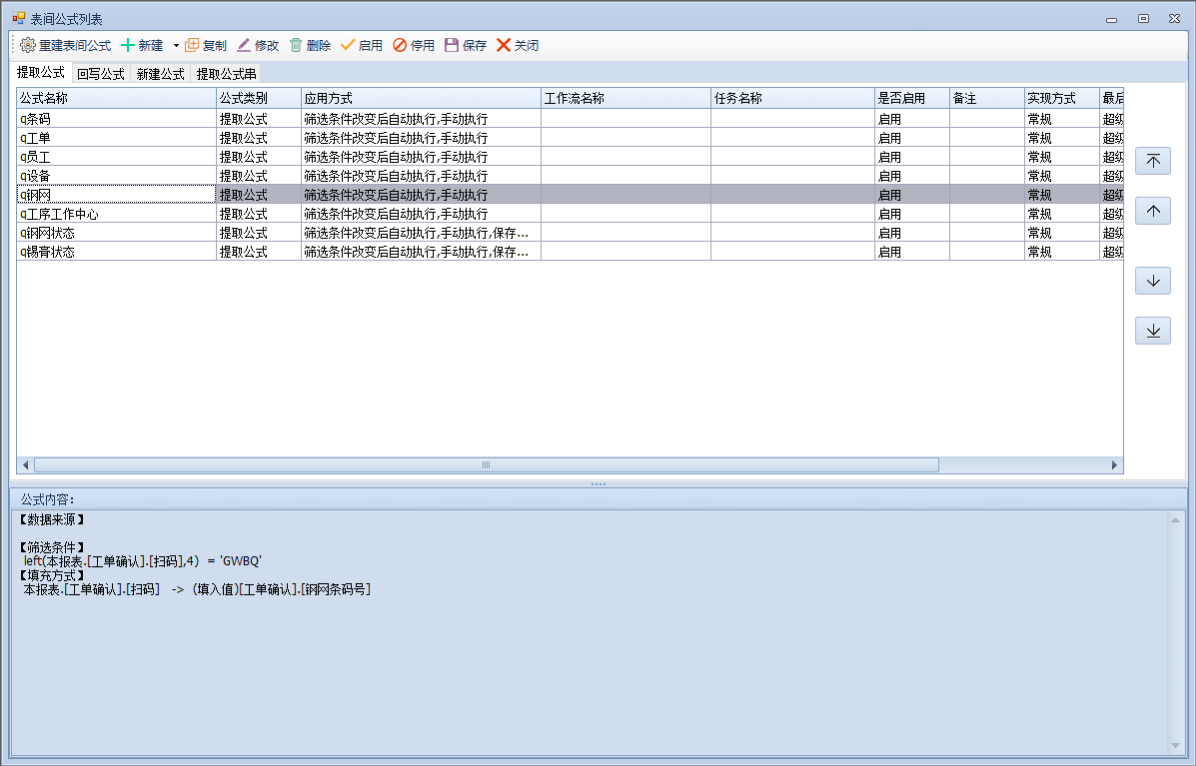1196x766 pixels.
Task: Move selected formula down one row
Action: (x=1153, y=281)
